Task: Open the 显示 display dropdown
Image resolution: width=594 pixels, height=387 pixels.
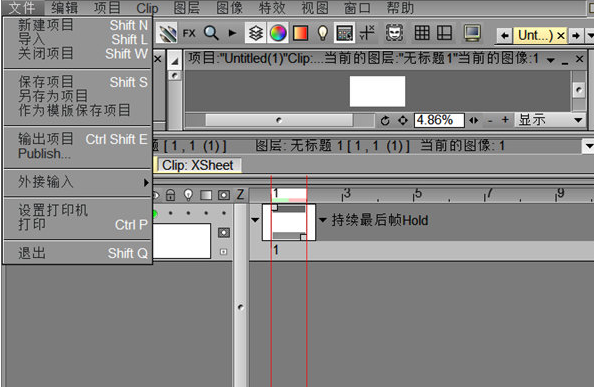Action: tap(550, 120)
